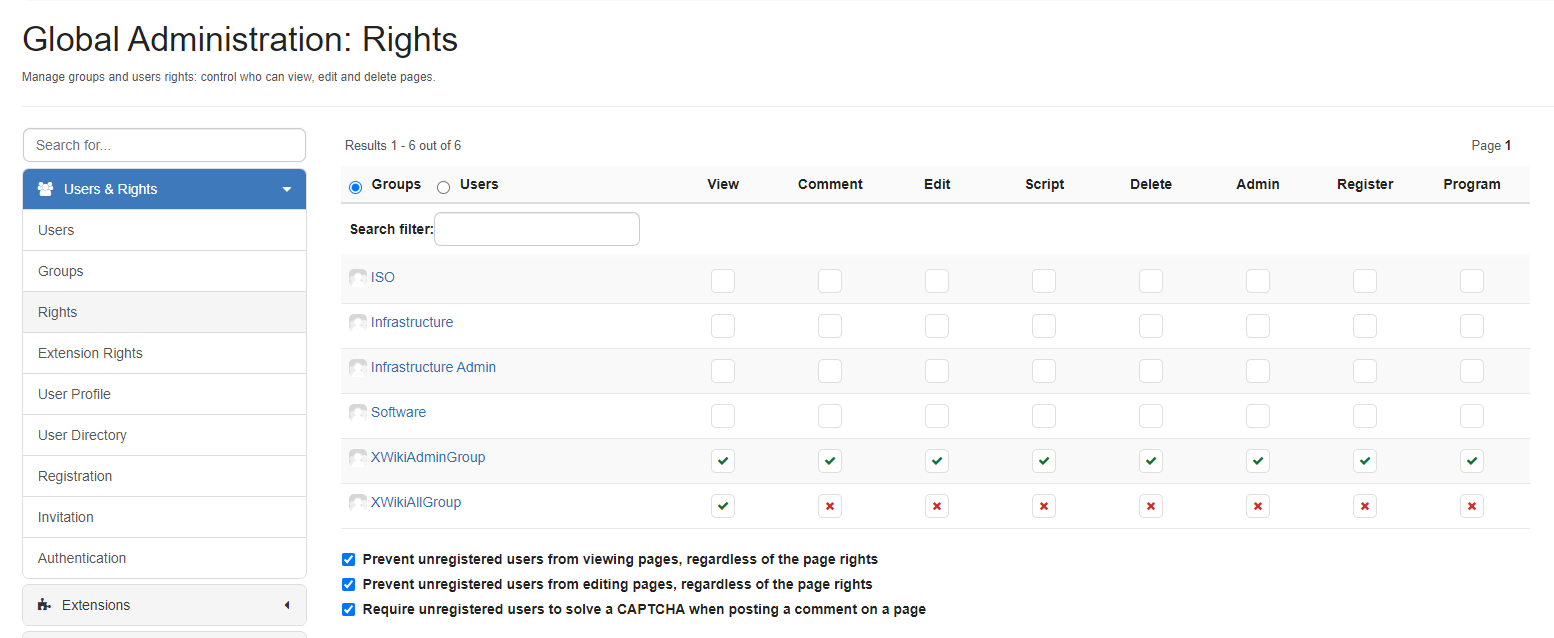This screenshot has width=1554, height=638.
Task: Enable Delete right for Infrastructure group
Action: tap(1151, 326)
